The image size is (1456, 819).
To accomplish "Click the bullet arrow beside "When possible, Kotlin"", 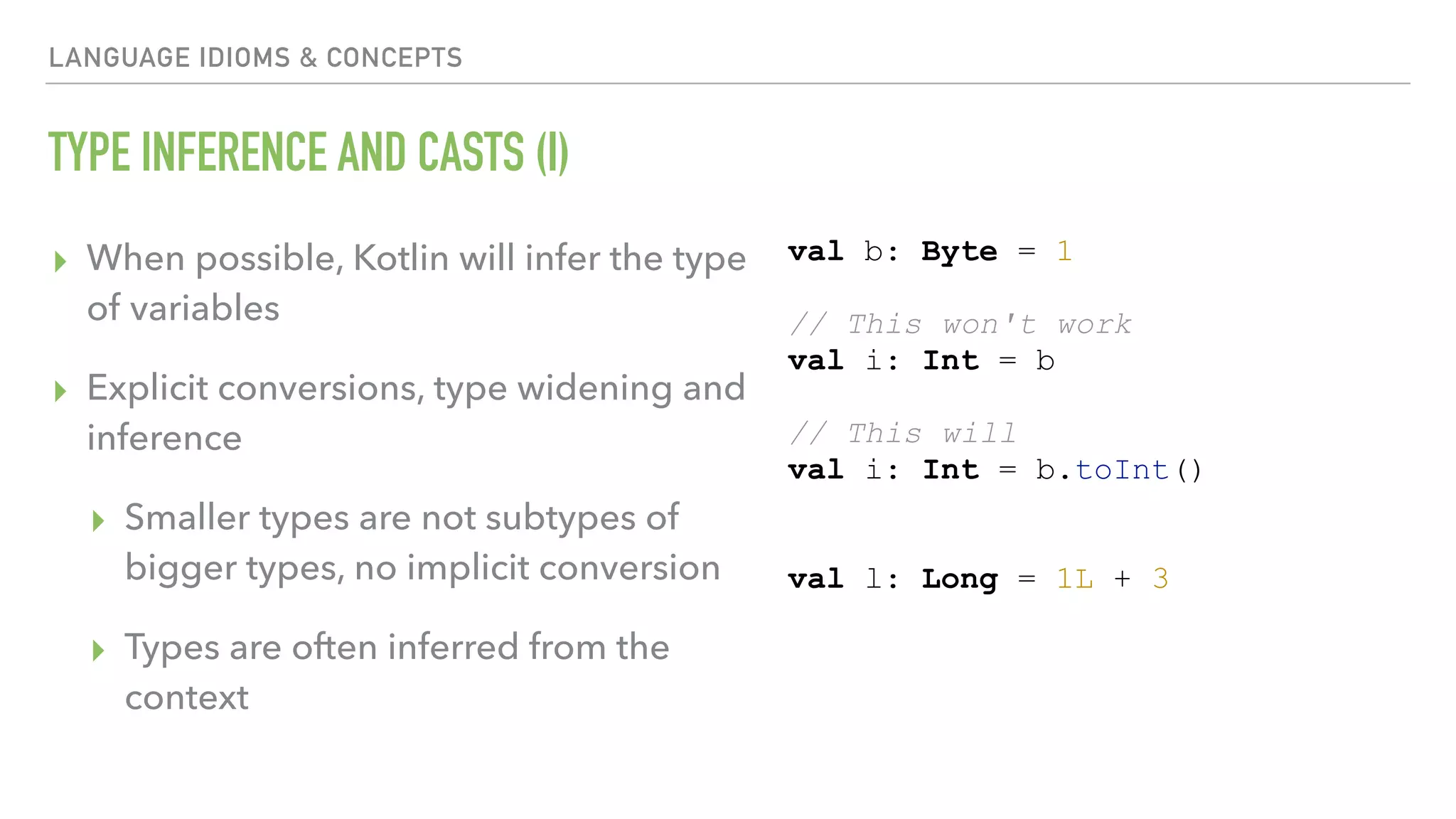I will tap(60, 262).
